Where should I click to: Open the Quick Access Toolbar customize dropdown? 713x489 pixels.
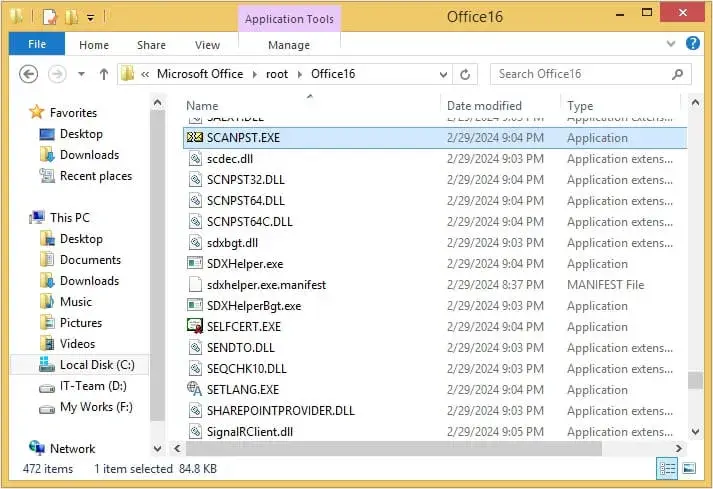pos(90,18)
